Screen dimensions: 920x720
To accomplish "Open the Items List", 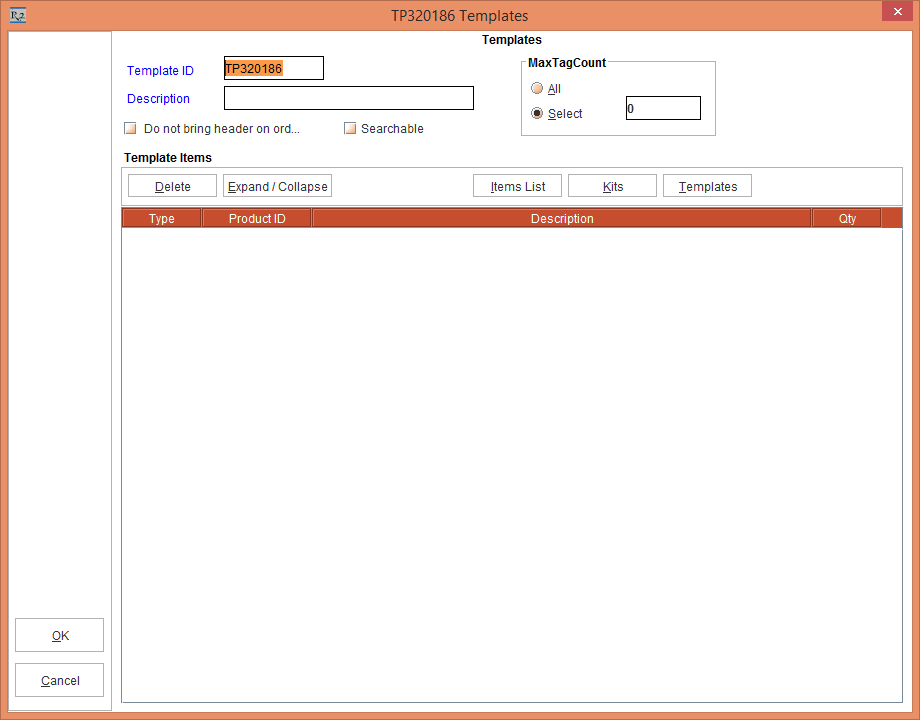I will tap(517, 186).
